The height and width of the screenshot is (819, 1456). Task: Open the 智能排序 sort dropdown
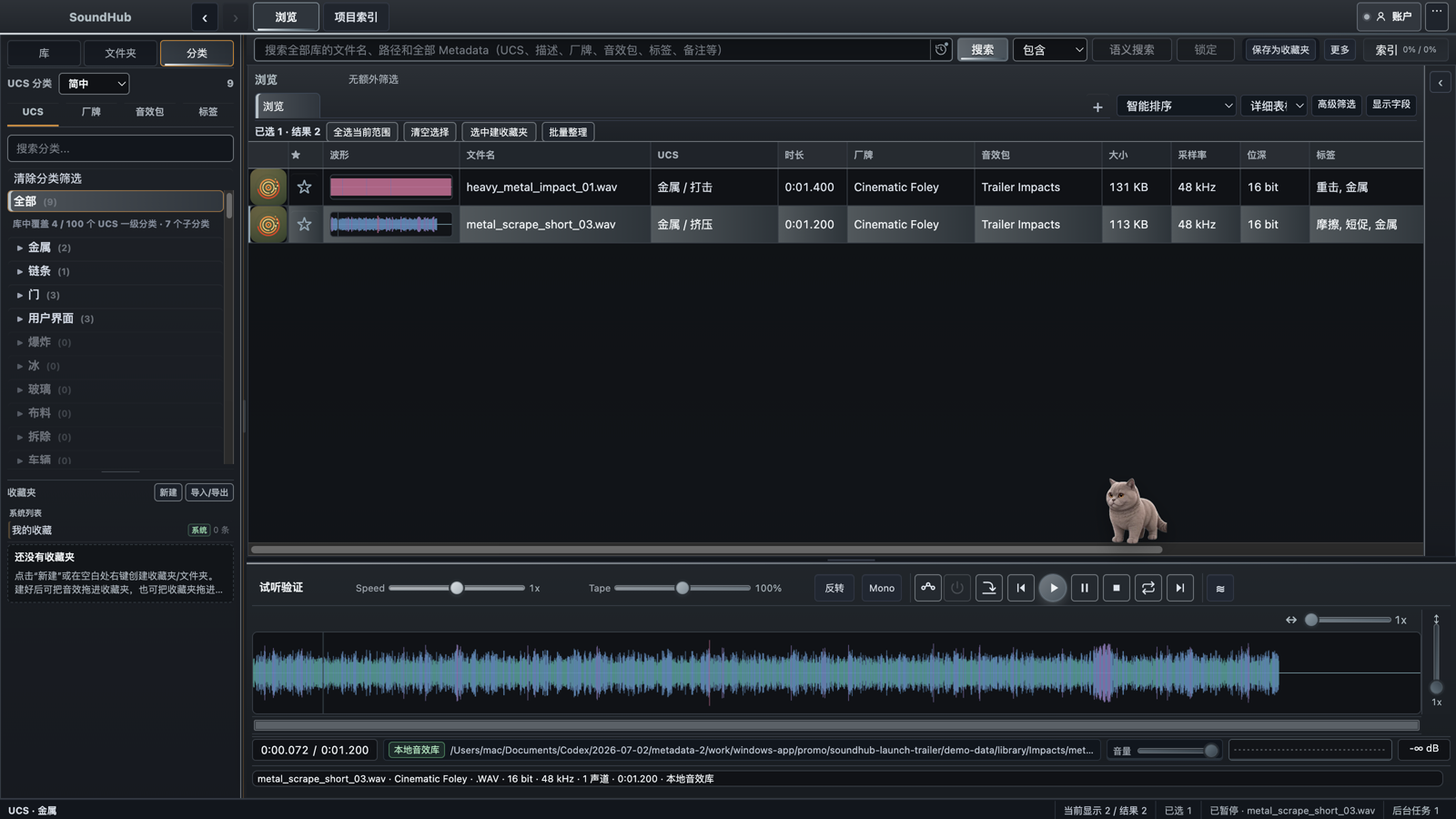(1177, 106)
